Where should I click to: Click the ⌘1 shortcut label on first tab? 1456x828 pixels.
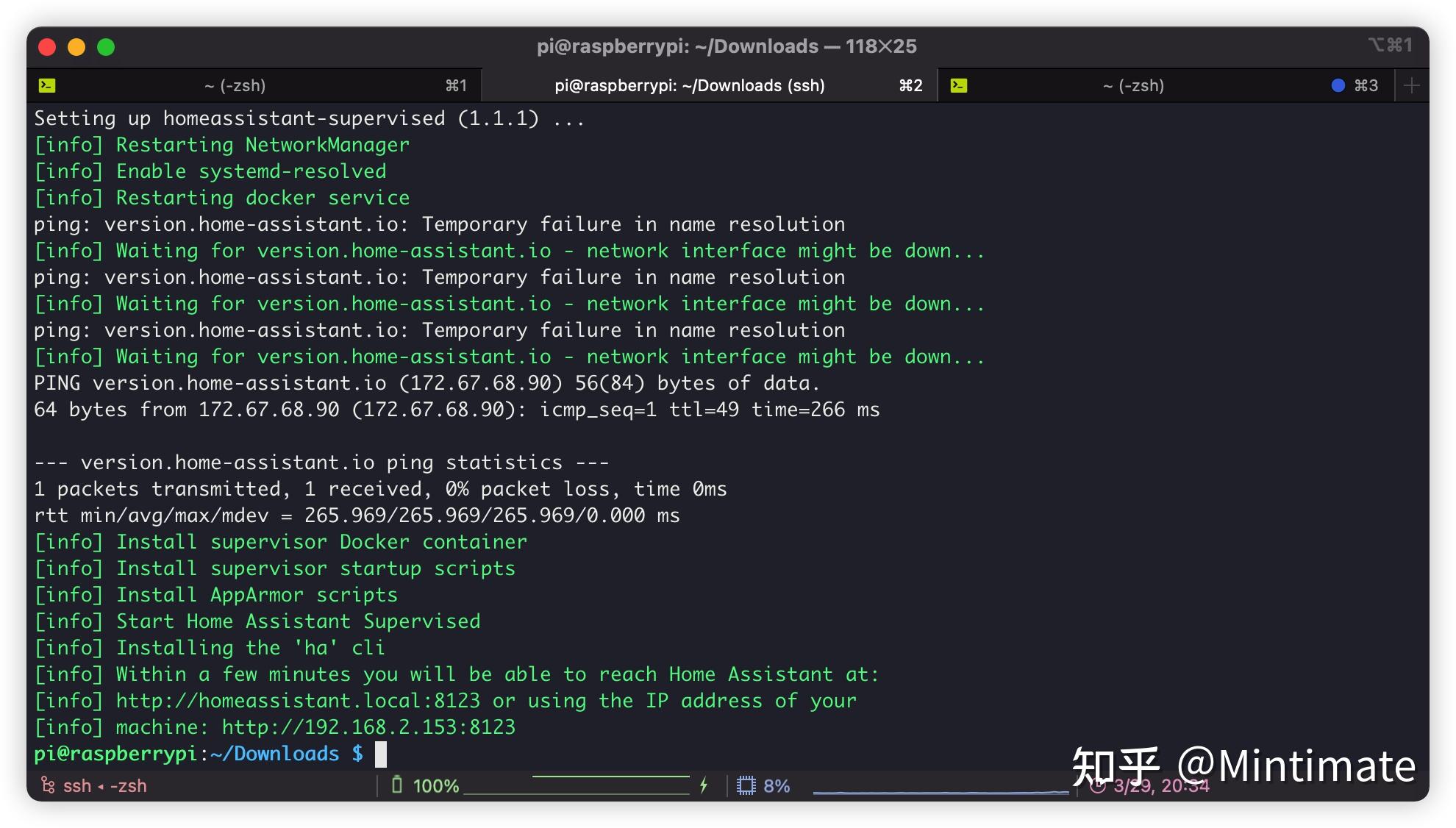click(456, 85)
